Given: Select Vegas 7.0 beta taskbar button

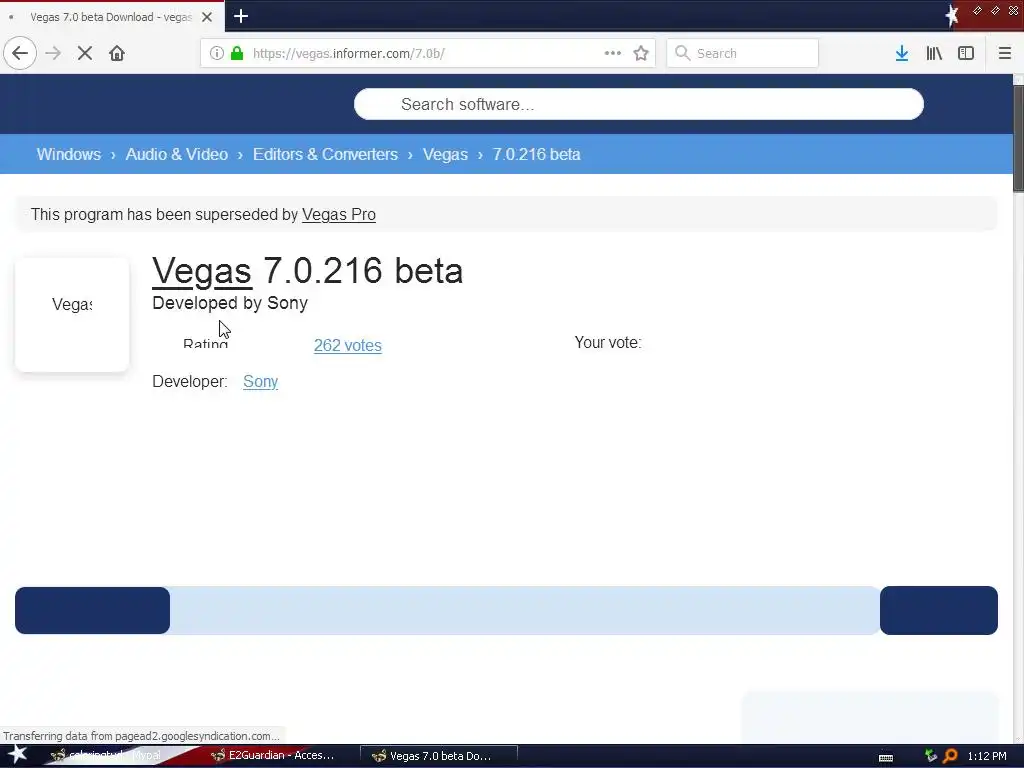Looking at the screenshot, I should [x=439, y=756].
